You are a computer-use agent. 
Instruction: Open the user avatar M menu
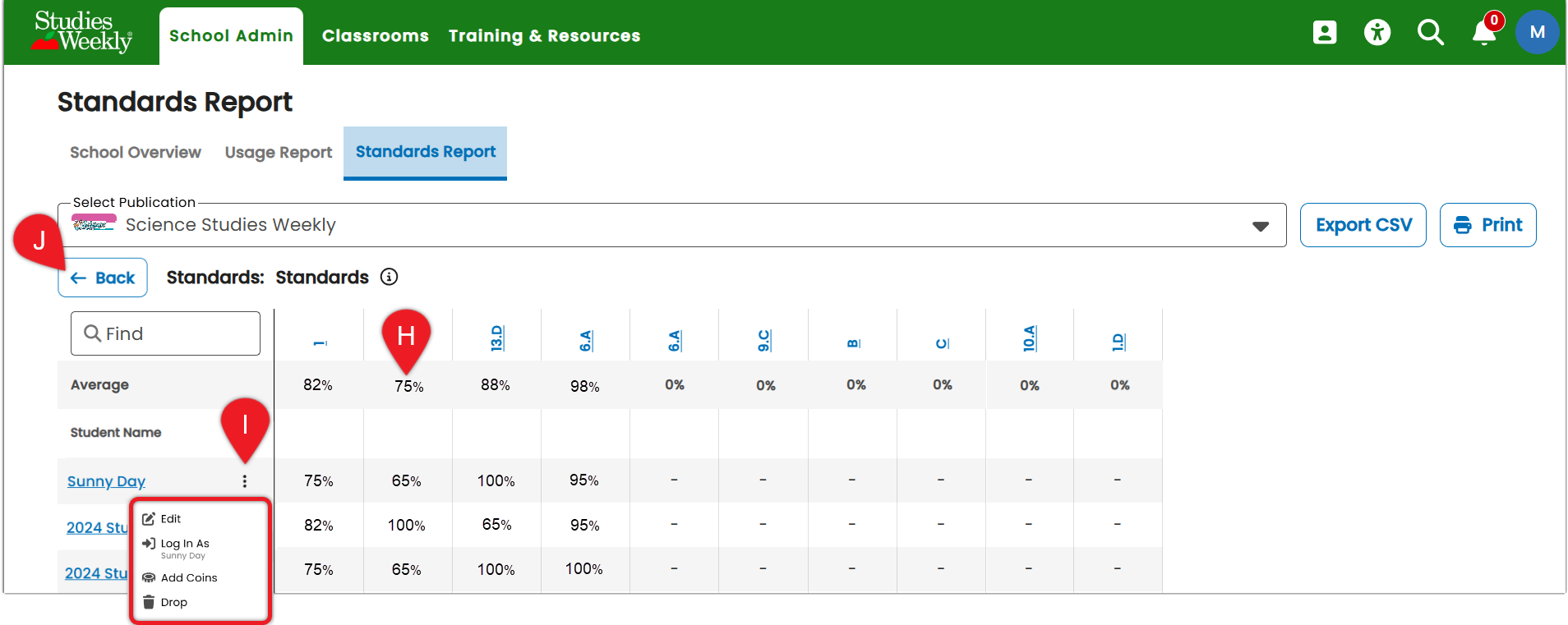tap(1538, 32)
